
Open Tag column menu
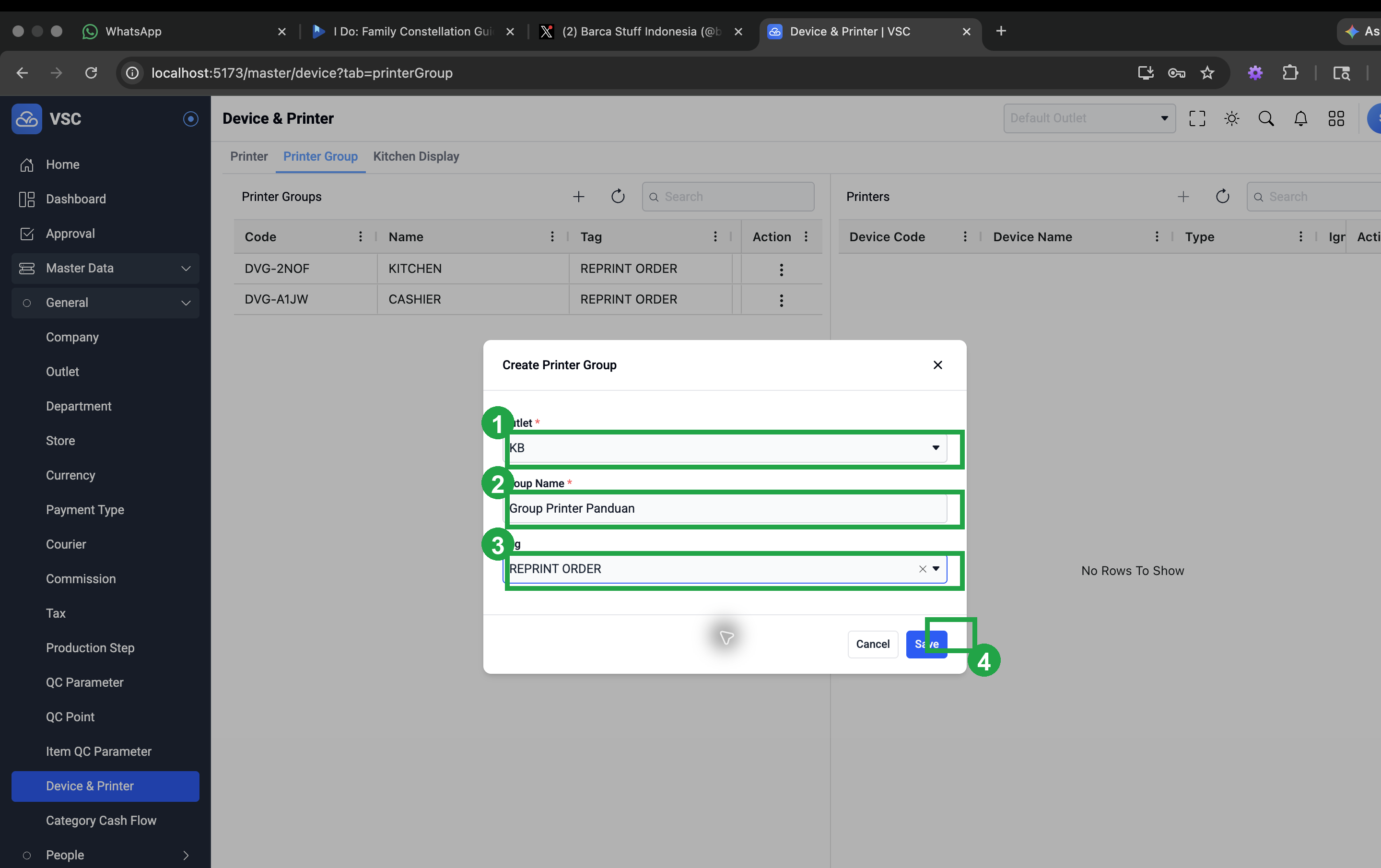714,236
